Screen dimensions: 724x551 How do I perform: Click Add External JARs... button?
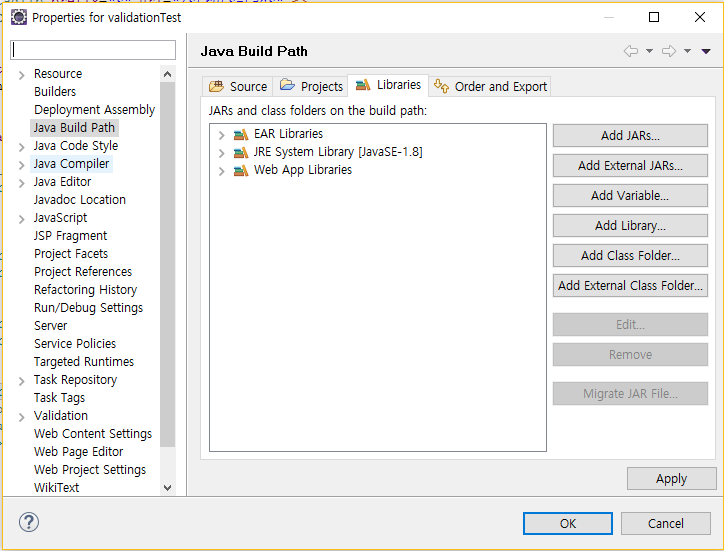click(630, 165)
